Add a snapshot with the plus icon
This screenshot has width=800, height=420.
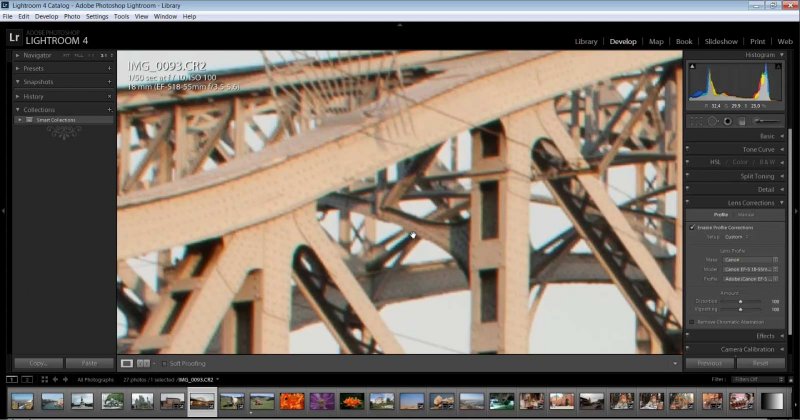[109, 82]
